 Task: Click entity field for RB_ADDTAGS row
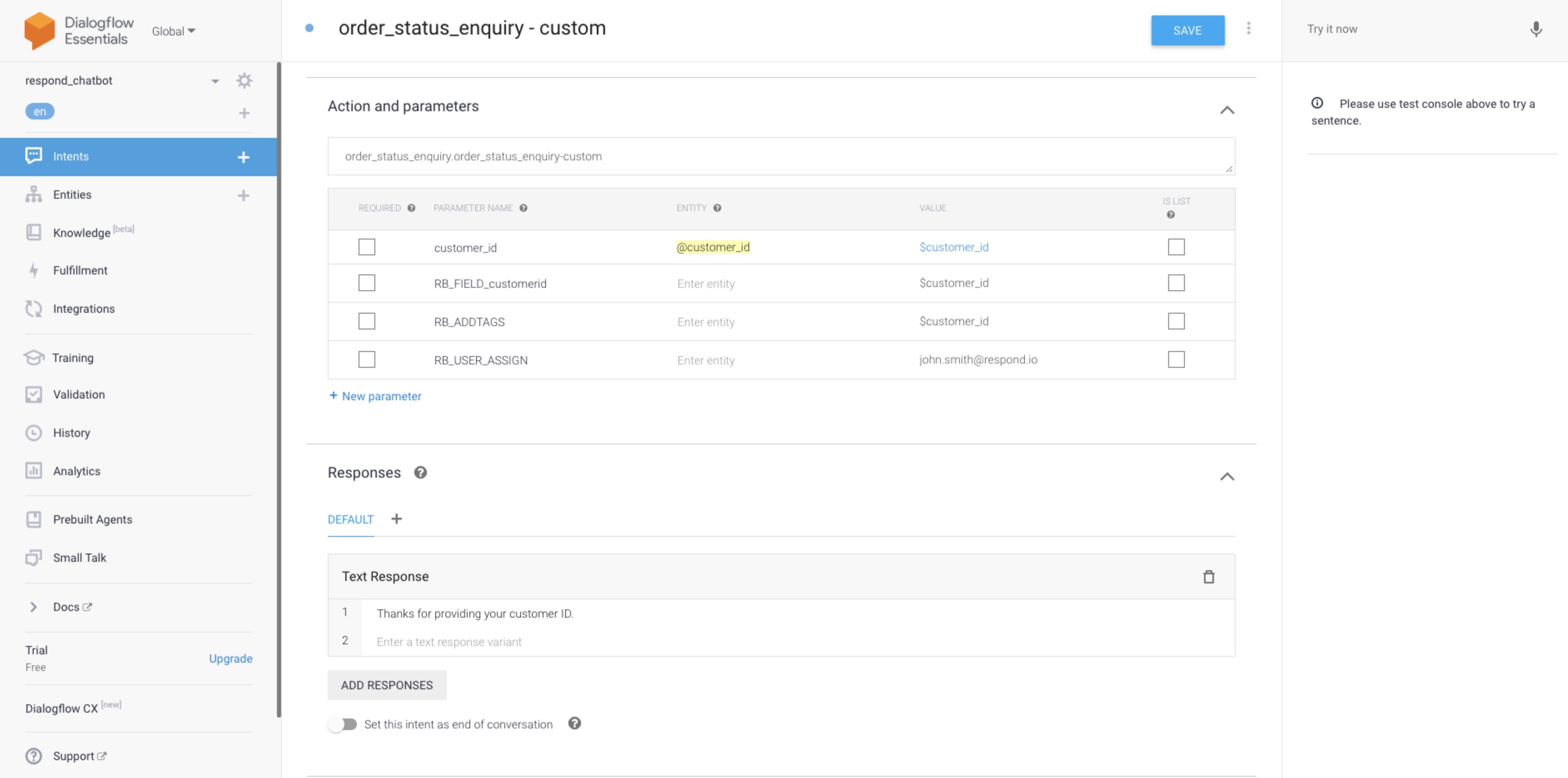click(705, 322)
